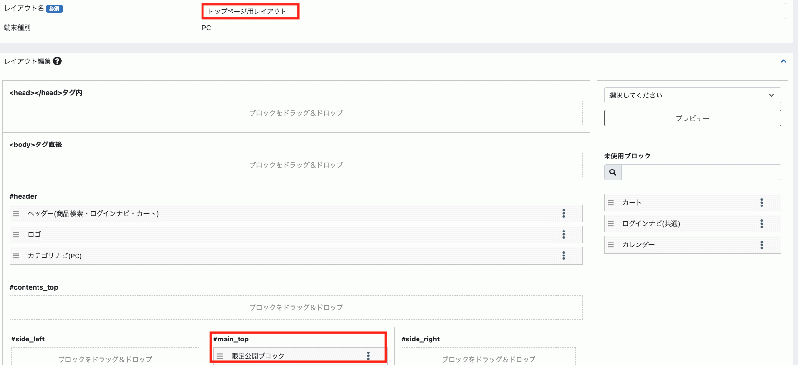798x365 pixels.
Task: Click the drag handle of the カレンダー block
Action: coord(611,244)
